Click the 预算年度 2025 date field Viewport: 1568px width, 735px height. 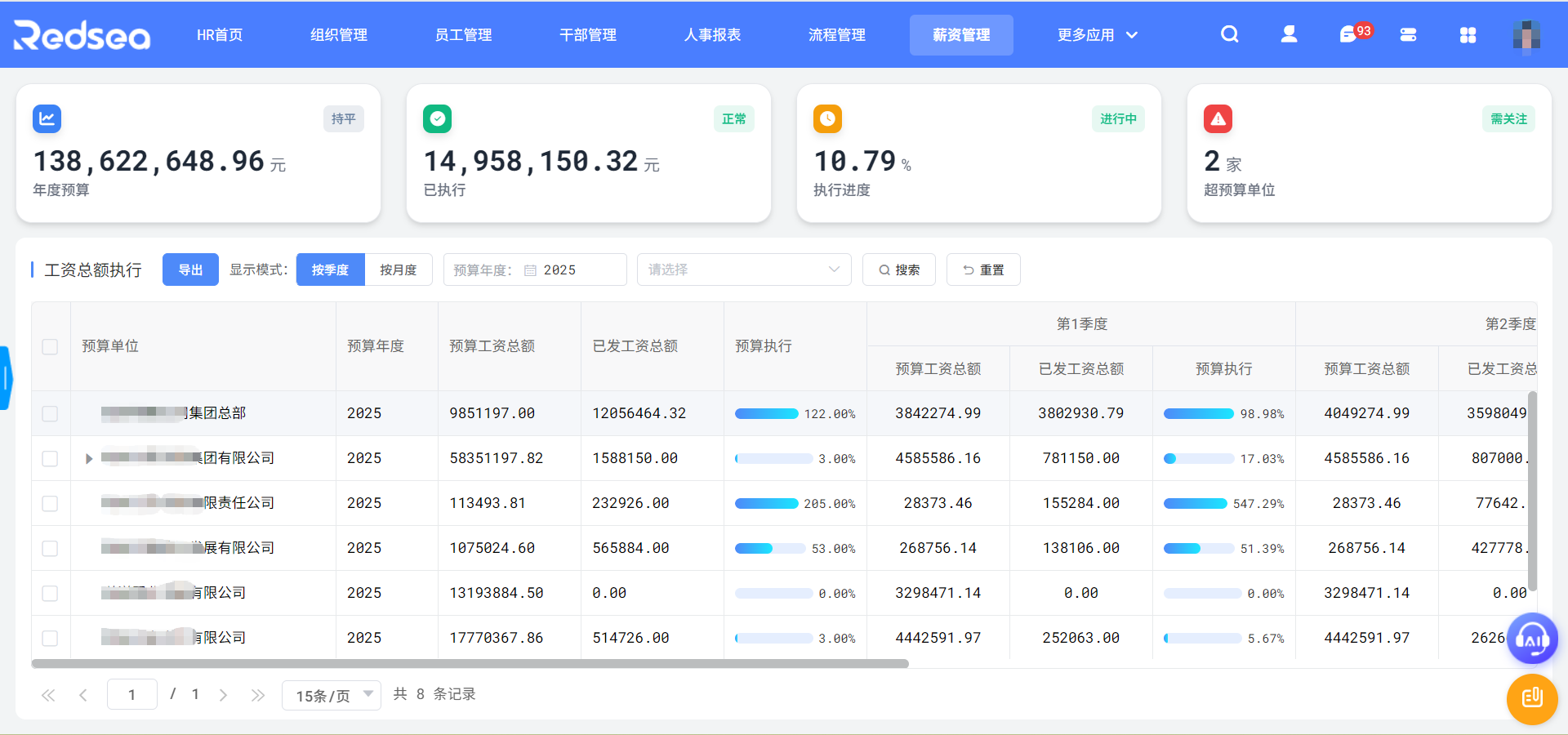point(535,269)
